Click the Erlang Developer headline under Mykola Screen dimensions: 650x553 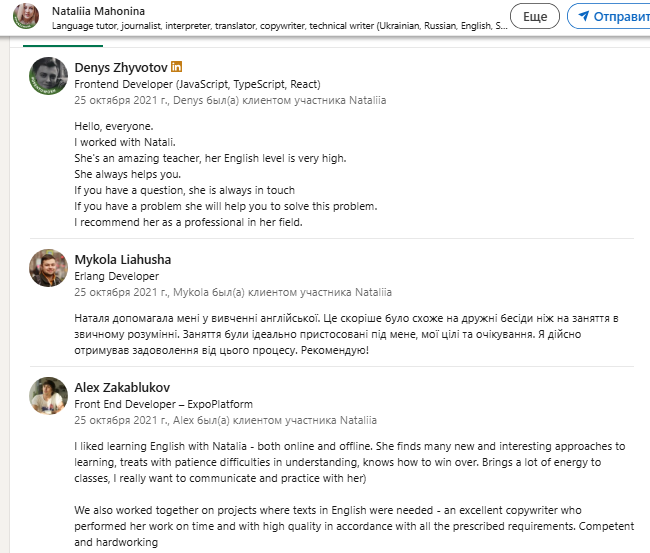pos(116,276)
